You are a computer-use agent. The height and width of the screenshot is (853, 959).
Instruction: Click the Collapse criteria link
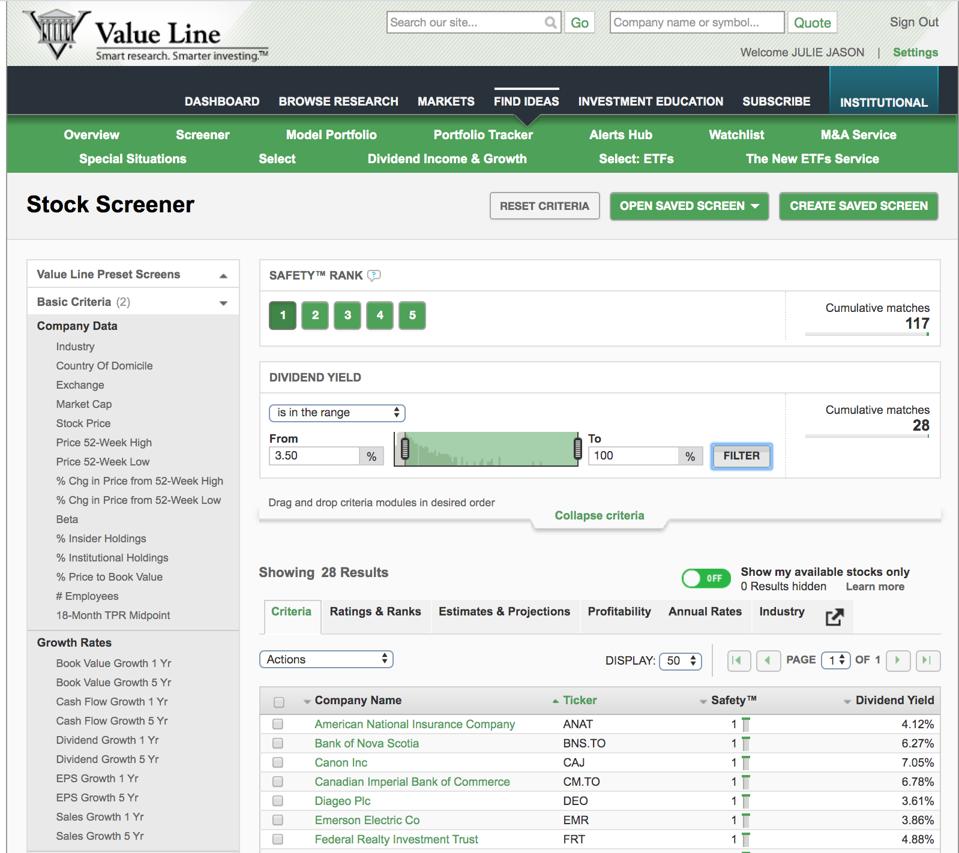pos(599,516)
